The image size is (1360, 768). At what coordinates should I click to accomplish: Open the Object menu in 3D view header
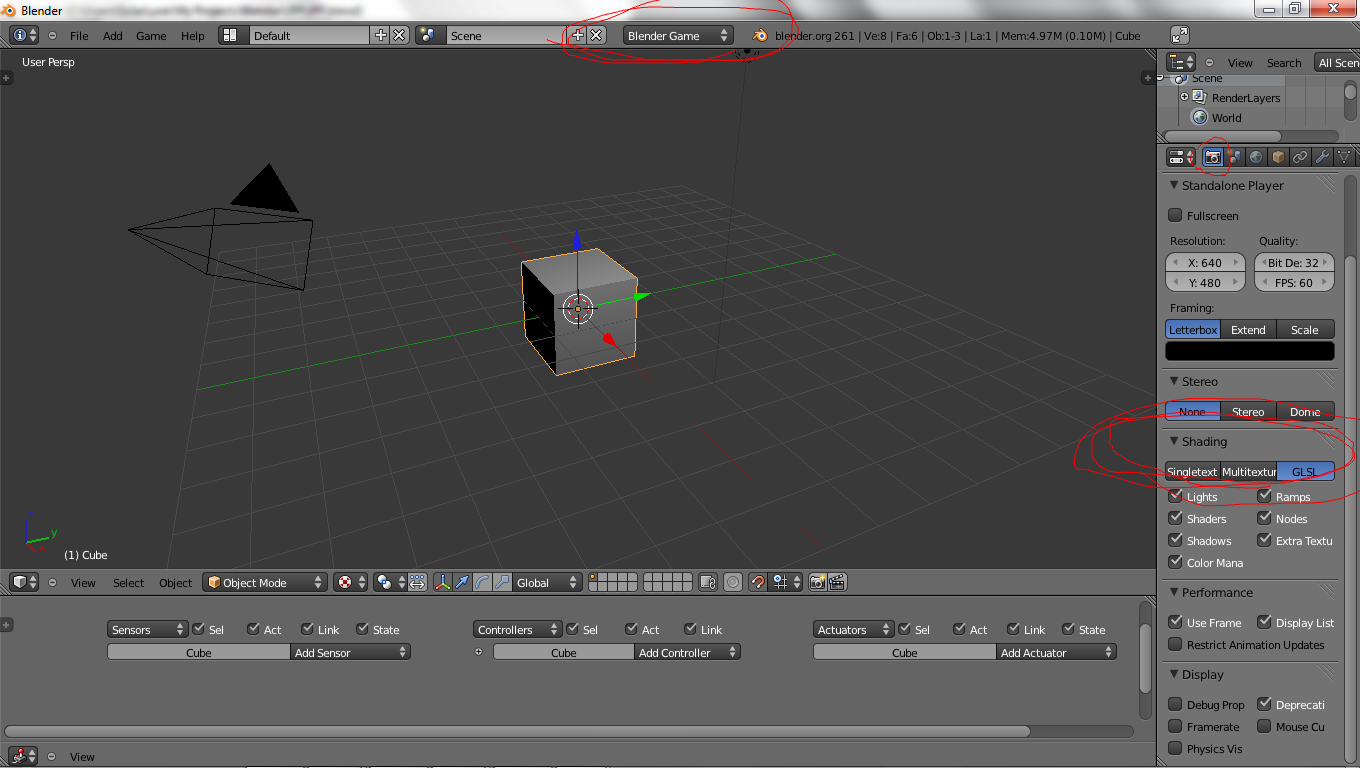pos(175,583)
